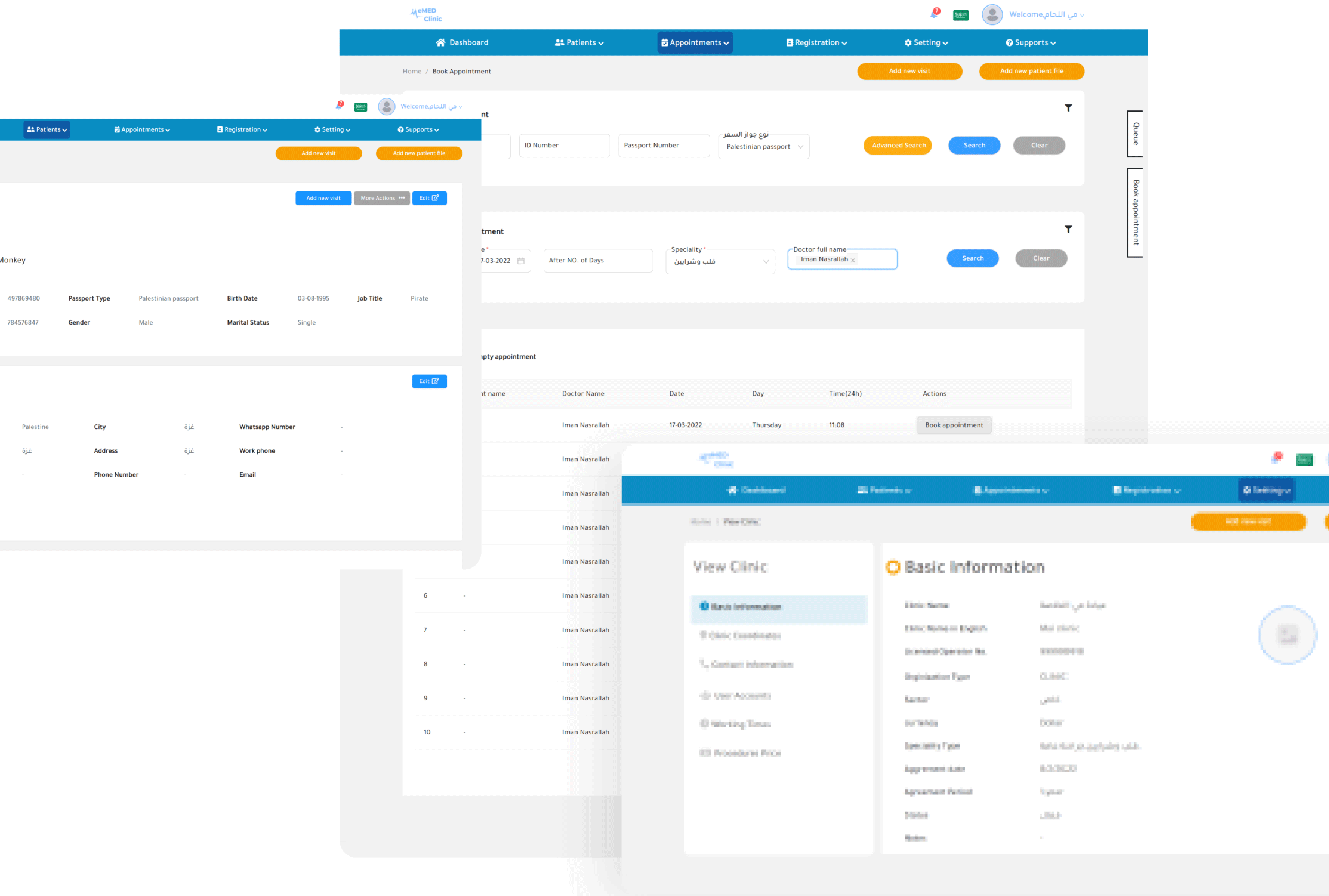Click Iman Nasrallah in row 10
Image resolution: width=1329 pixels, height=896 pixels.
pyautogui.click(x=585, y=732)
